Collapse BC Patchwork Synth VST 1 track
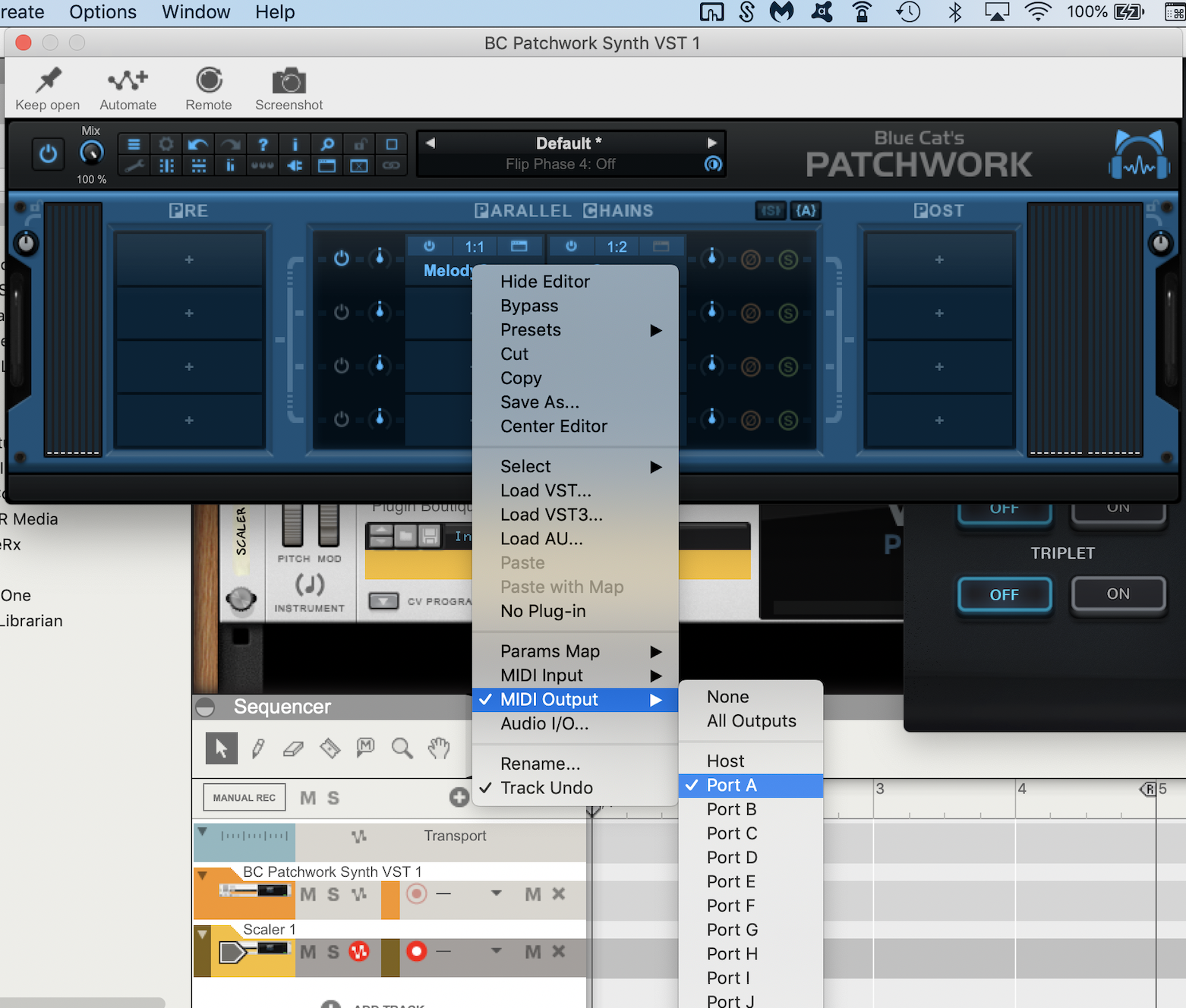 point(203,875)
